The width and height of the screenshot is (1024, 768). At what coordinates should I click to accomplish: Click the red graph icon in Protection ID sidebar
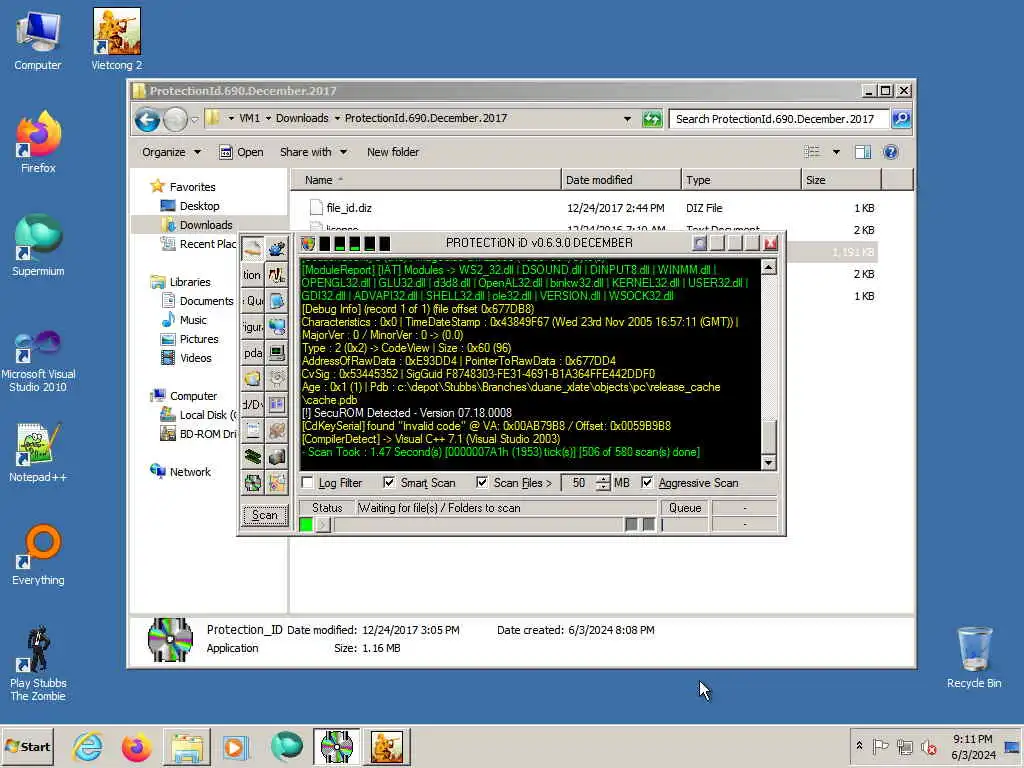point(277,275)
